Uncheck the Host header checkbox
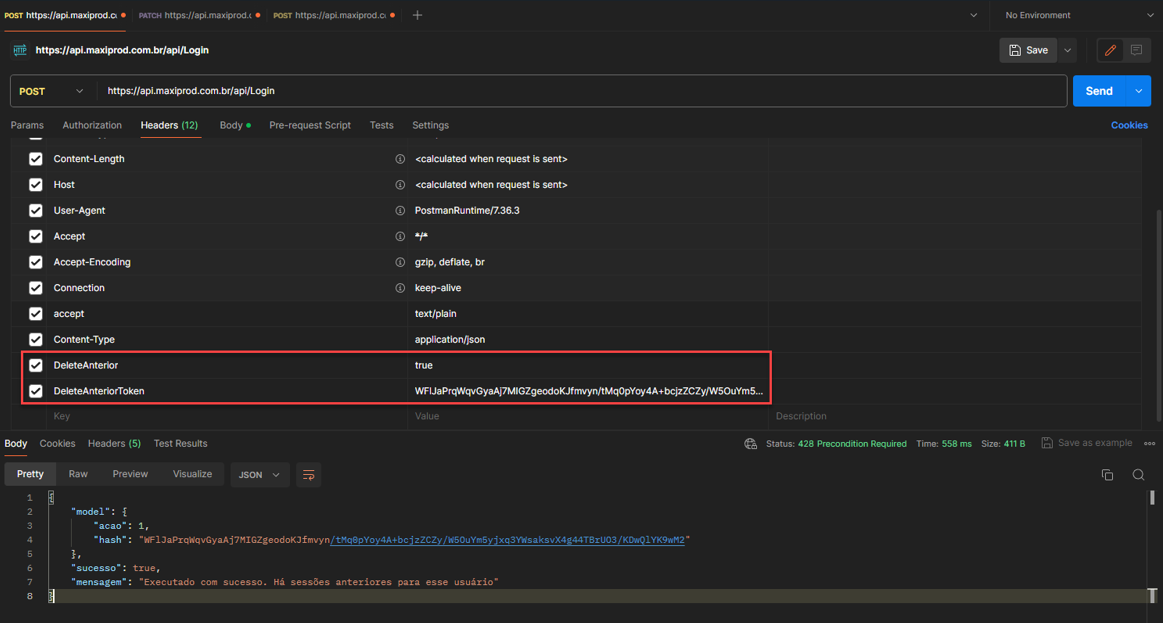Viewport: 1163px width, 623px height. [x=36, y=185]
